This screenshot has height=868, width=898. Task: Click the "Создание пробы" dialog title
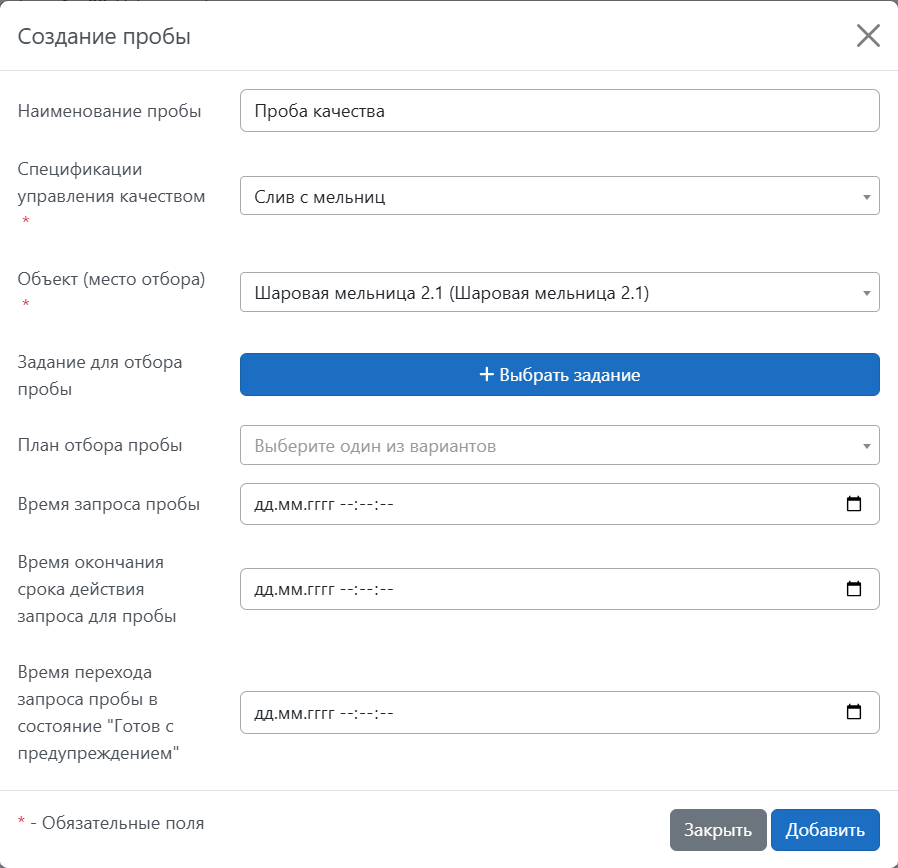click(x=104, y=37)
